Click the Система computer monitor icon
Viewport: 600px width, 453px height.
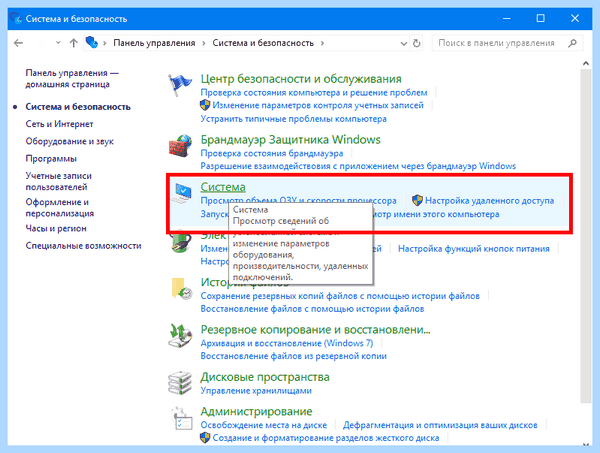tap(182, 193)
